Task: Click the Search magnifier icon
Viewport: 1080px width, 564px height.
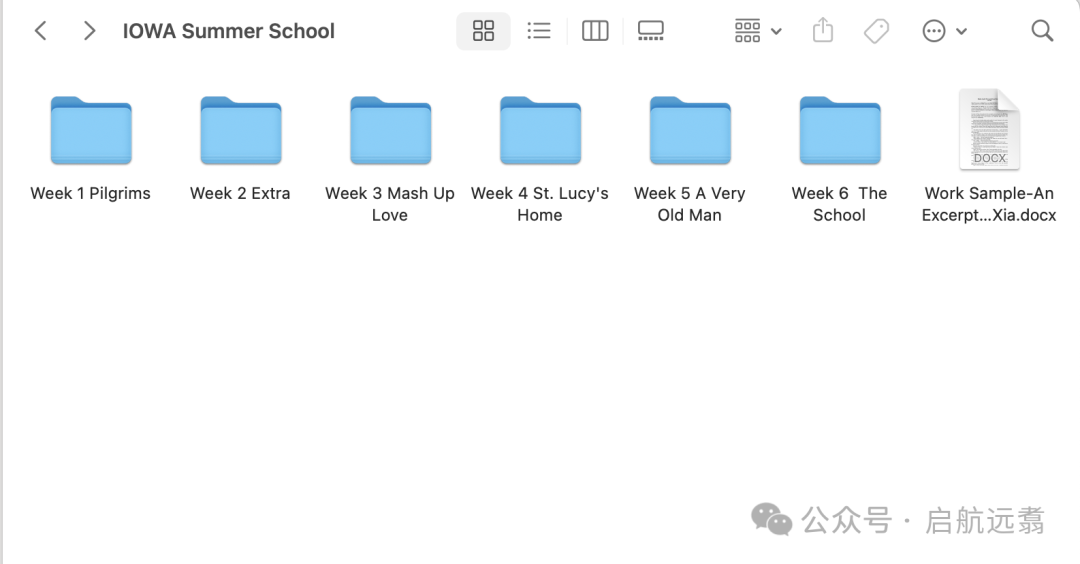Action: 1042,31
